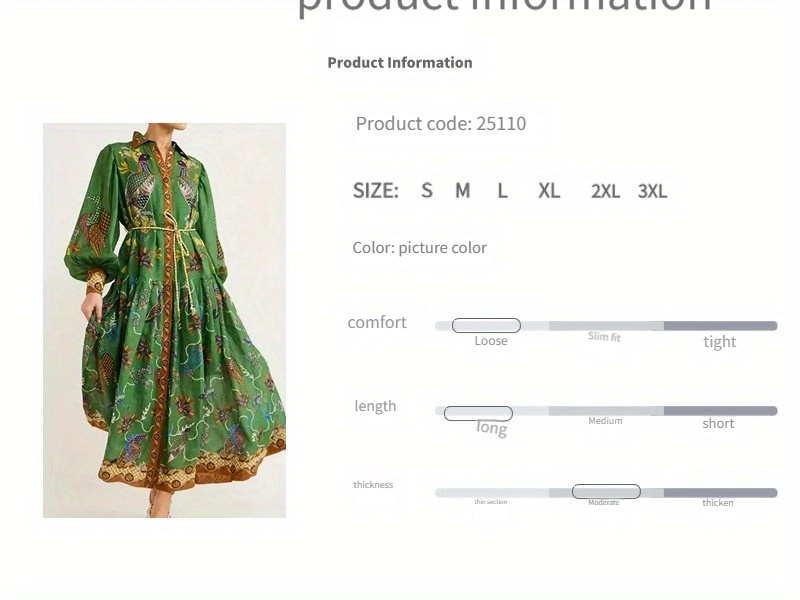This screenshot has height=600, width=800.
Task: Choose the 2XL size
Action: 606,191
